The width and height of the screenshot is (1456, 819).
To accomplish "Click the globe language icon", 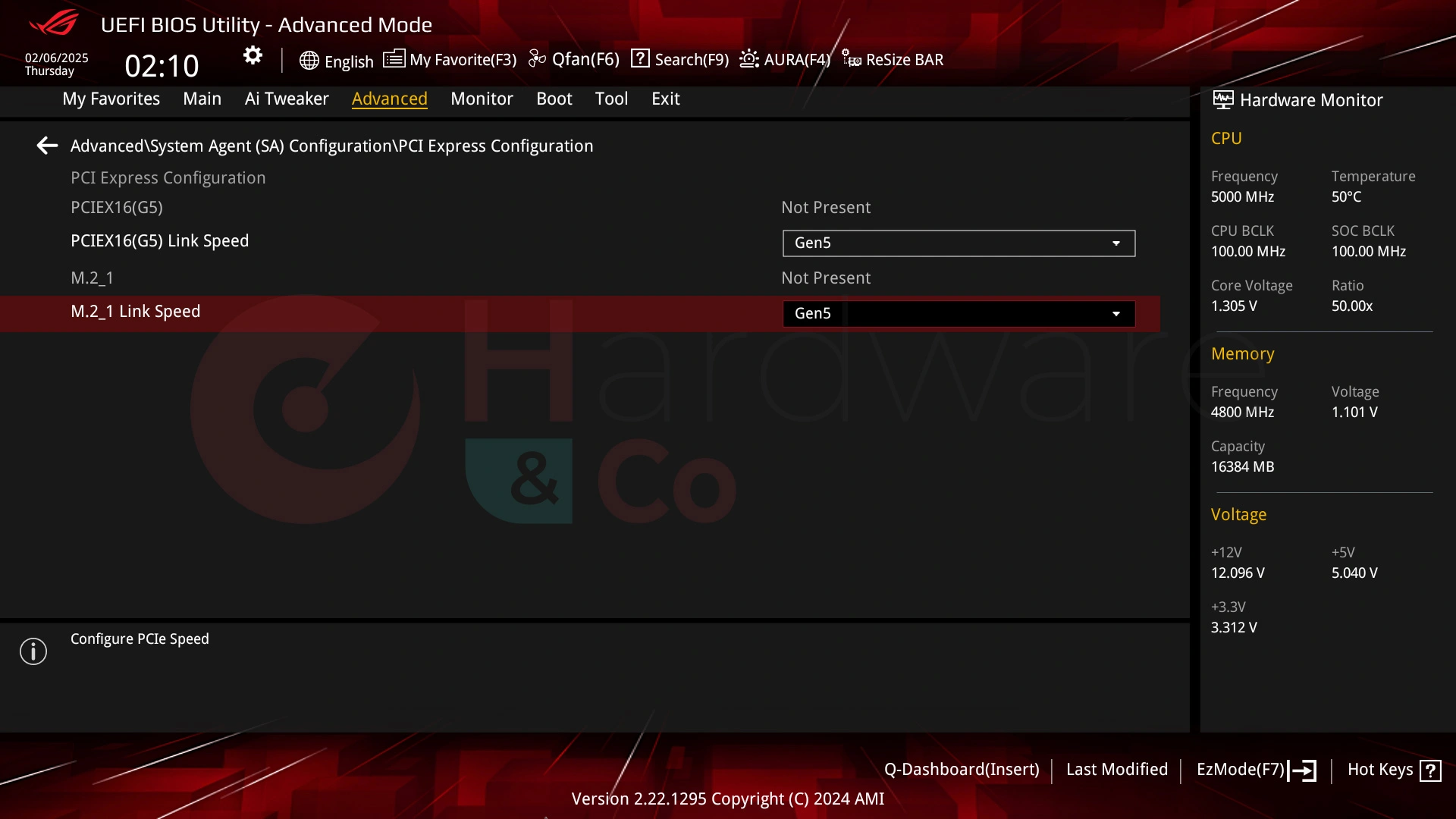I will point(309,61).
